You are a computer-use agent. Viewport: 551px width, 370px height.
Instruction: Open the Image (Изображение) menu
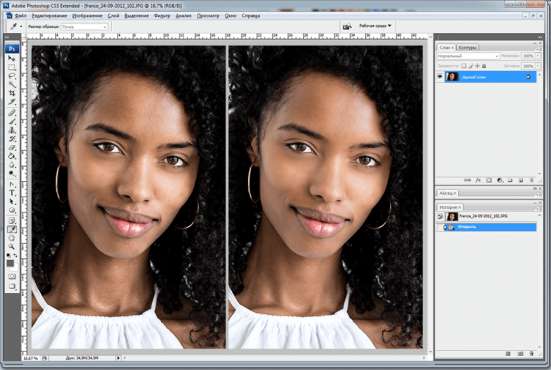tap(87, 16)
